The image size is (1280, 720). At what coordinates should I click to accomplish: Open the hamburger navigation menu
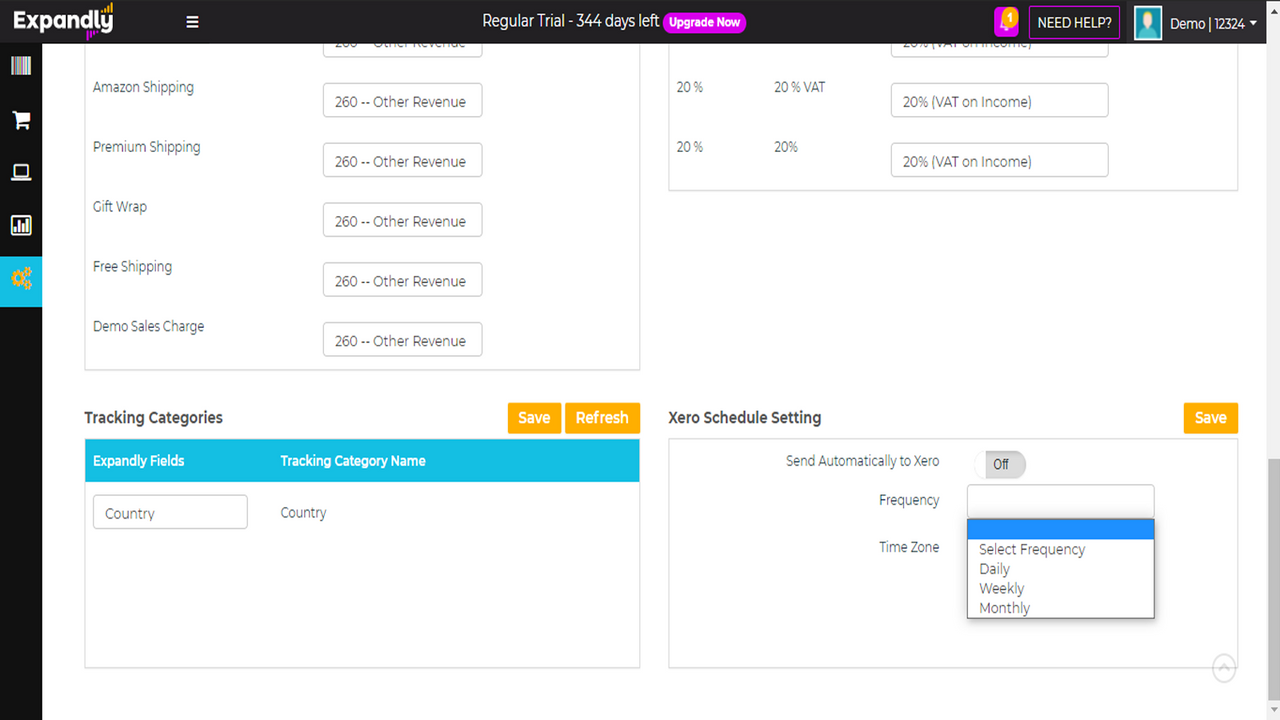coord(191,21)
